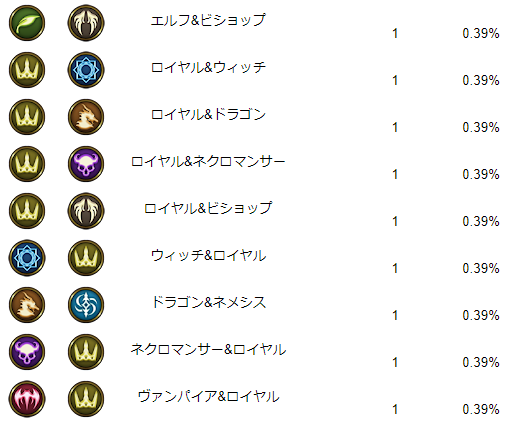Select the エルフ&ビショップ label
The height and width of the screenshot is (429, 509).
click(x=208, y=20)
